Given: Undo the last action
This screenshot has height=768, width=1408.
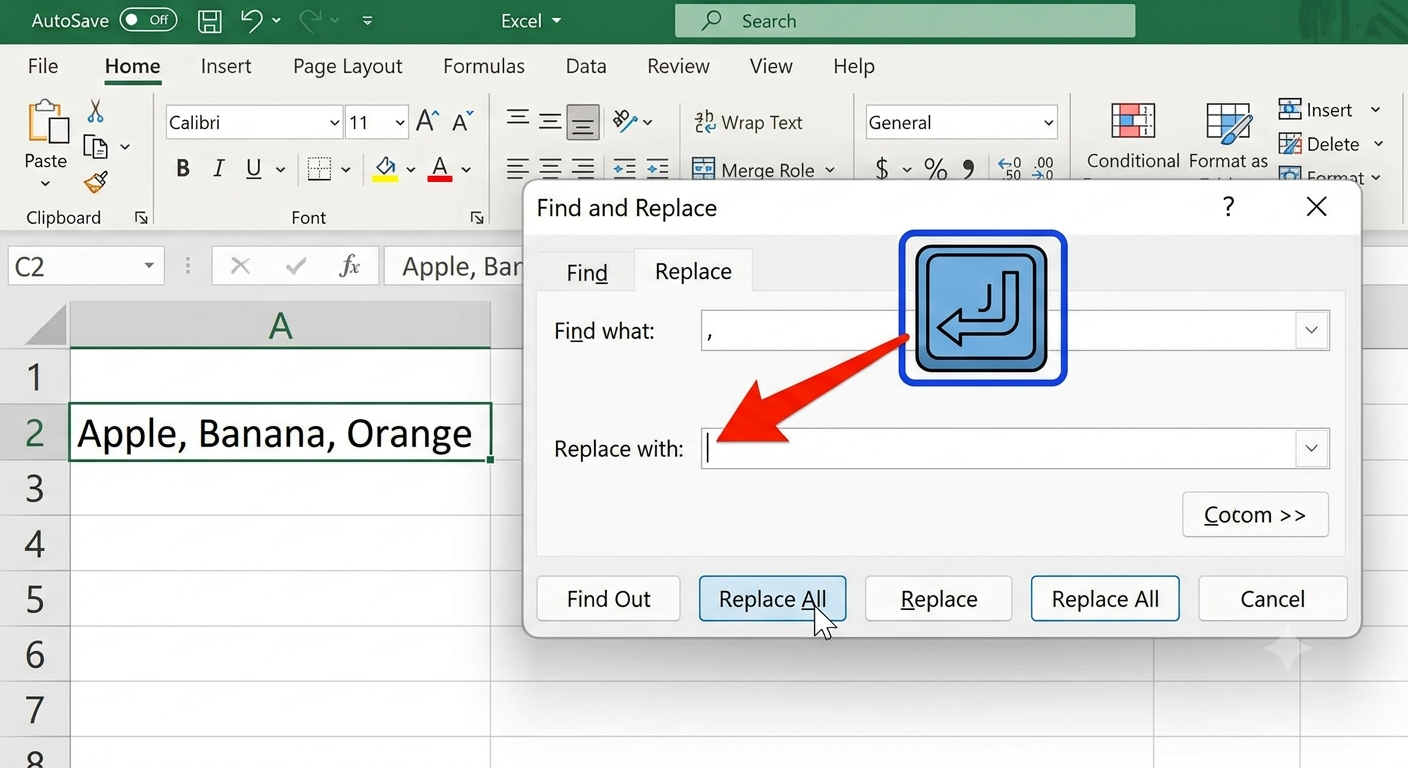Looking at the screenshot, I should click(x=252, y=20).
